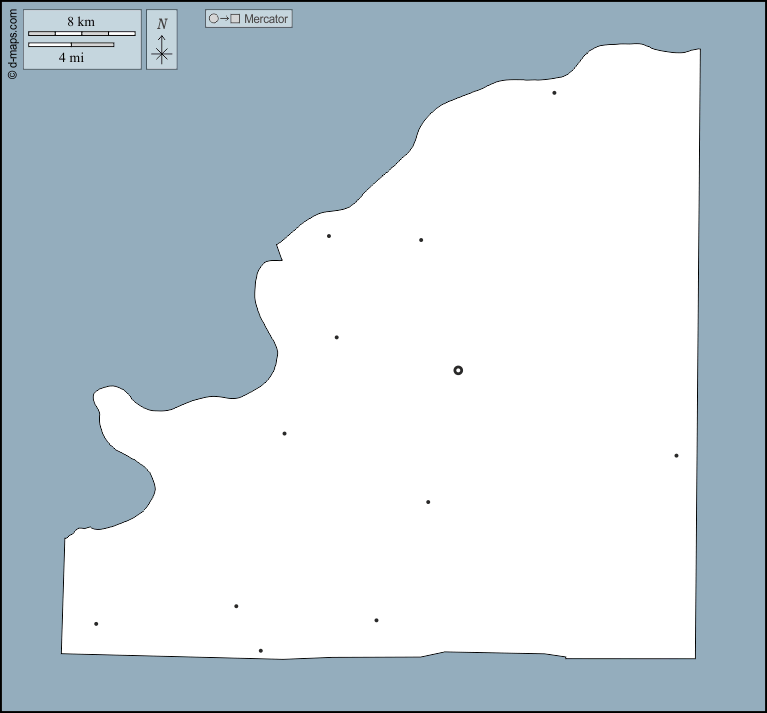Click the arrow between circle and square
This screenshot has height=713, width=767.
click(x=224, y=19)
